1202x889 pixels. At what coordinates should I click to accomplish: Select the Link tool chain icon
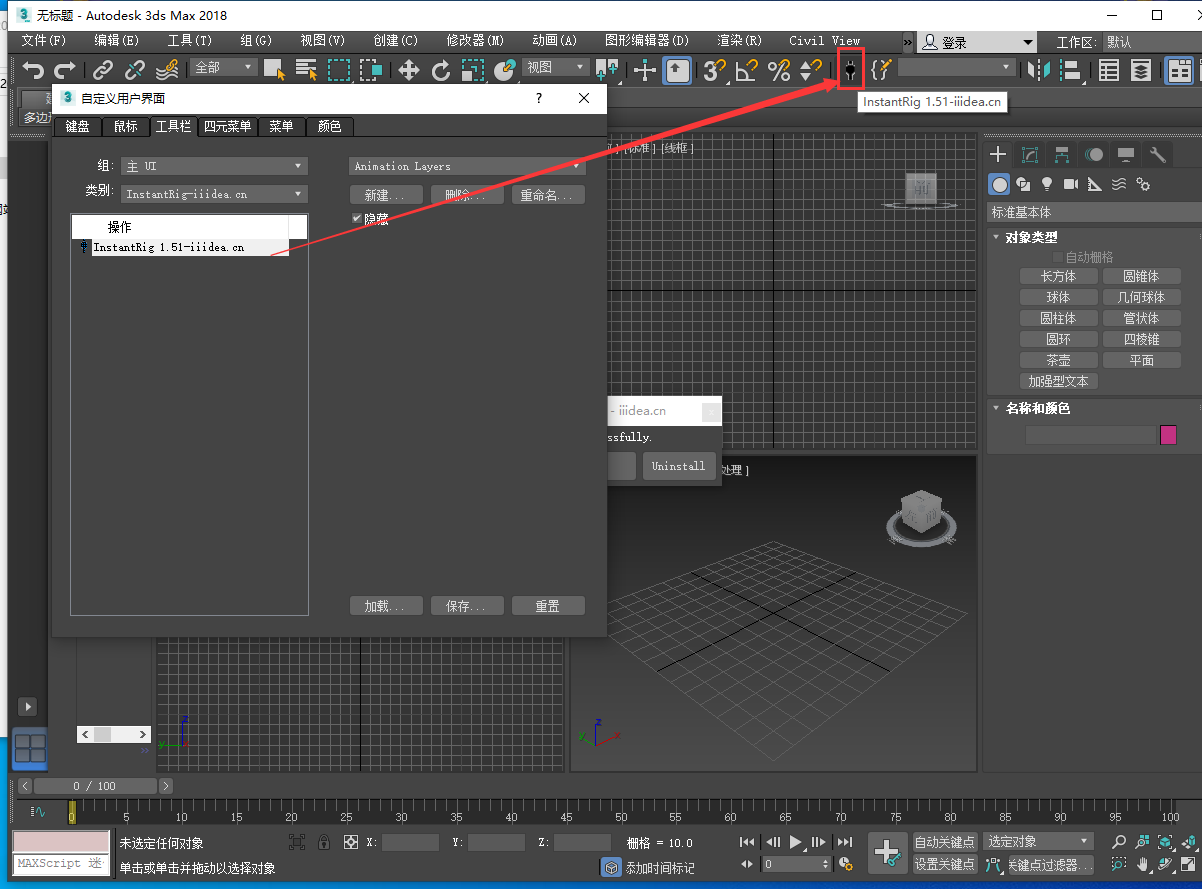click(103, 70)
